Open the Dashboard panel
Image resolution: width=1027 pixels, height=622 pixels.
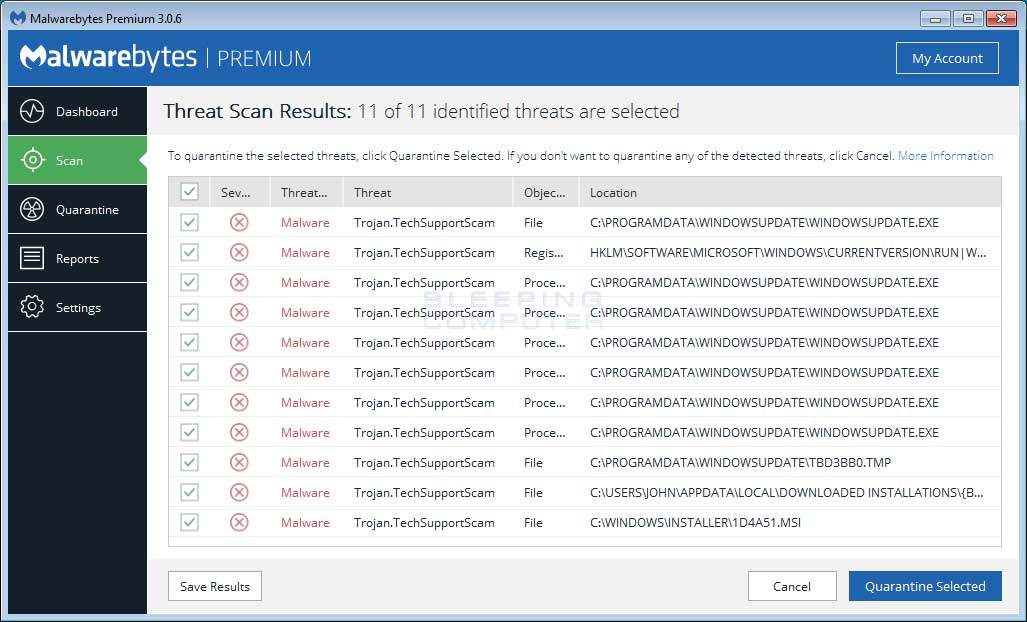(x=77, y=111)
